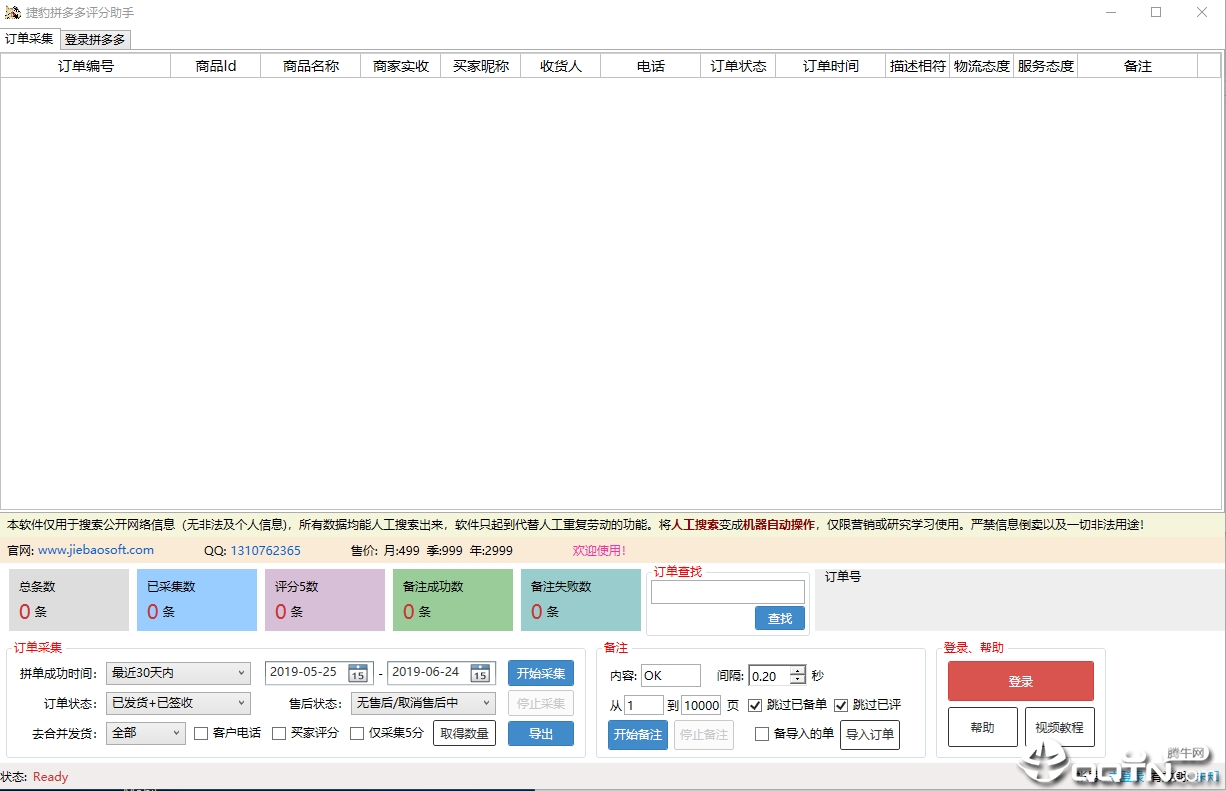The width and height of the screenshot is (1226, 791).
Task: Click 开始采集 button
Action: click(541, 673)
